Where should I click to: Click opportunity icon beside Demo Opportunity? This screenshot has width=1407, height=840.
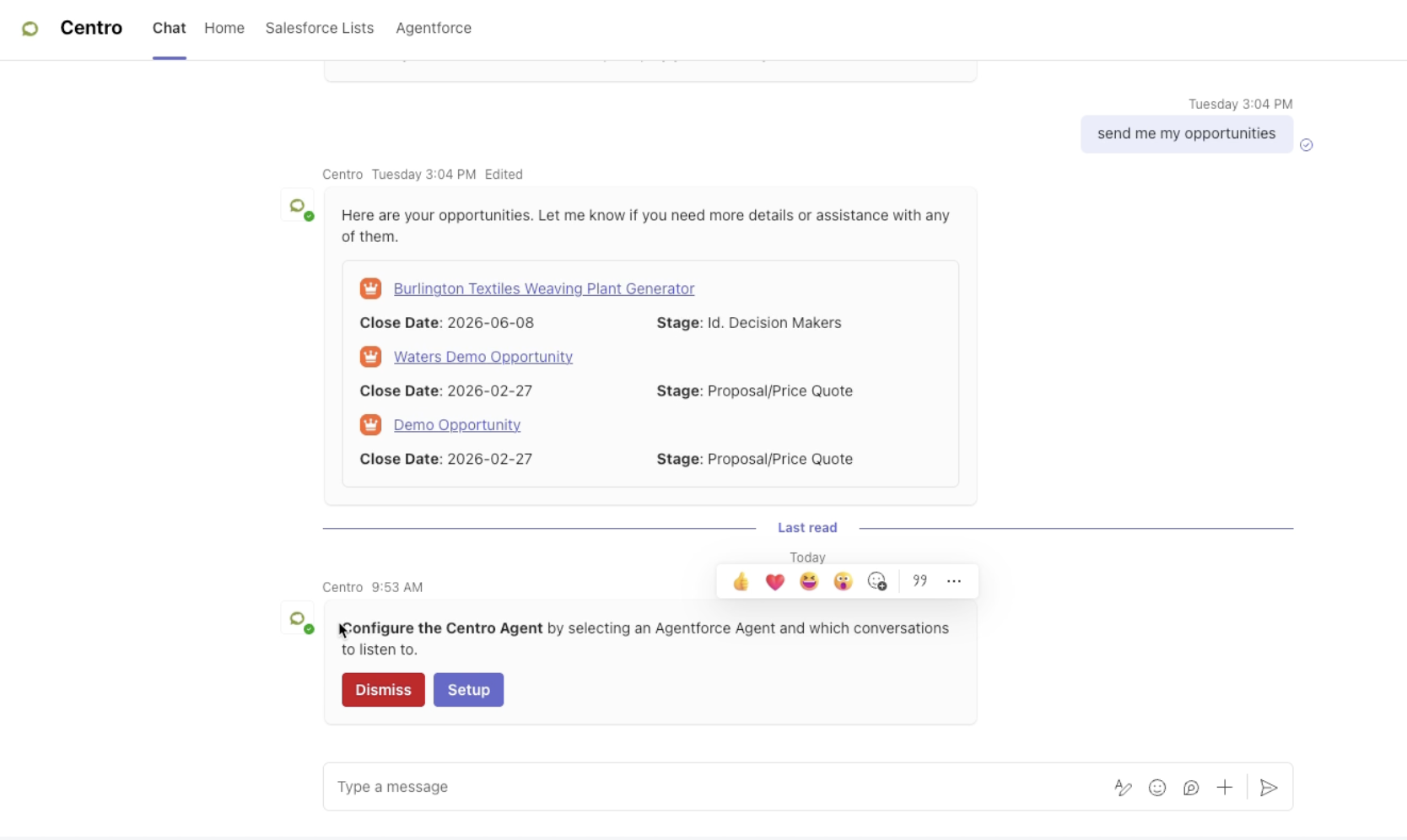click(x=370, y=425)
